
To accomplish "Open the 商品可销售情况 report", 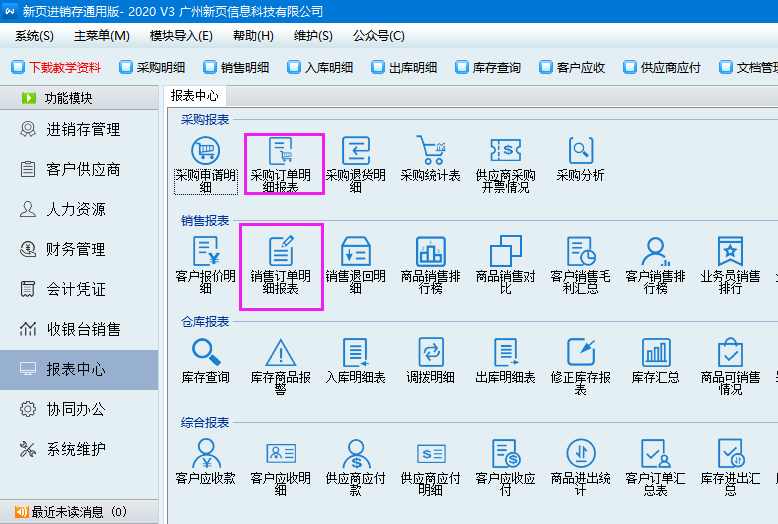I will pyautogui.click(x=730, y=367).
